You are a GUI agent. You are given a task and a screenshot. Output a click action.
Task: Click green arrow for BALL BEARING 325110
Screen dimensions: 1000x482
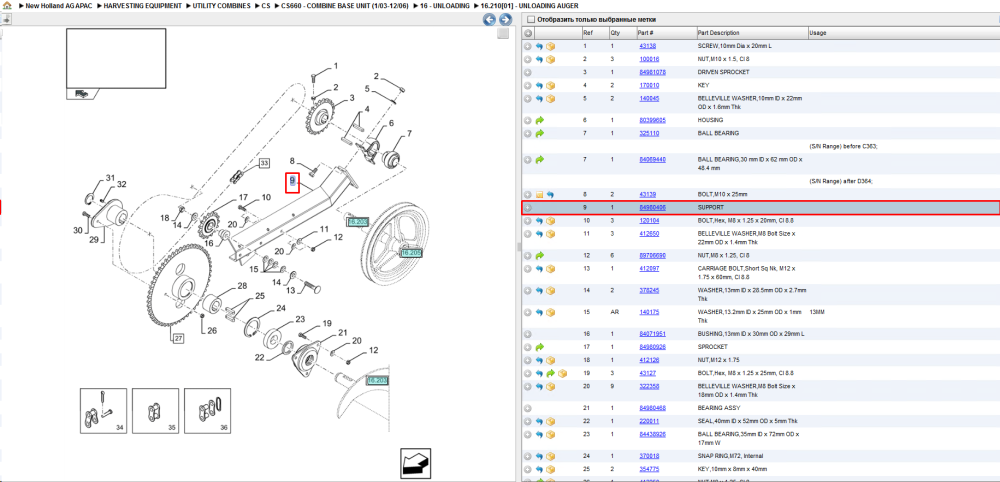[x=540, y=133]
